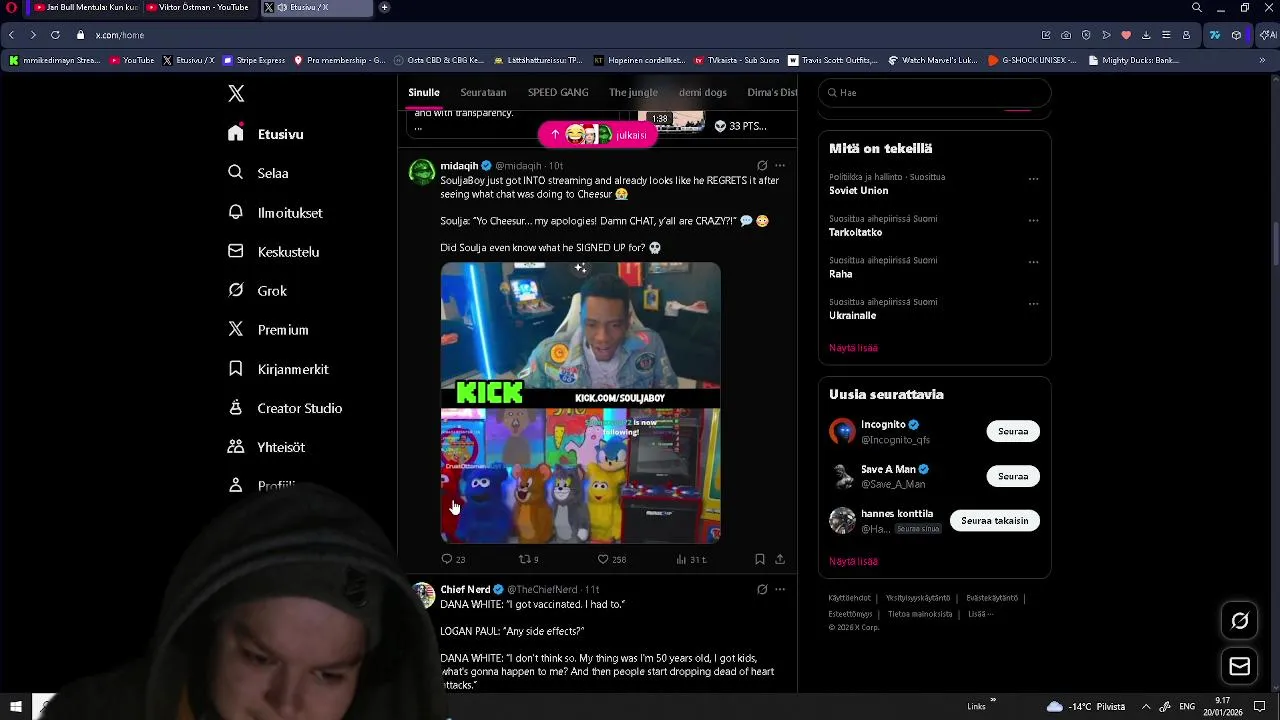Switch to Viktor Östman YouTube tab
Image resolution: width=1280 pixels, height=720 pixels.
[x=197, y=7]
